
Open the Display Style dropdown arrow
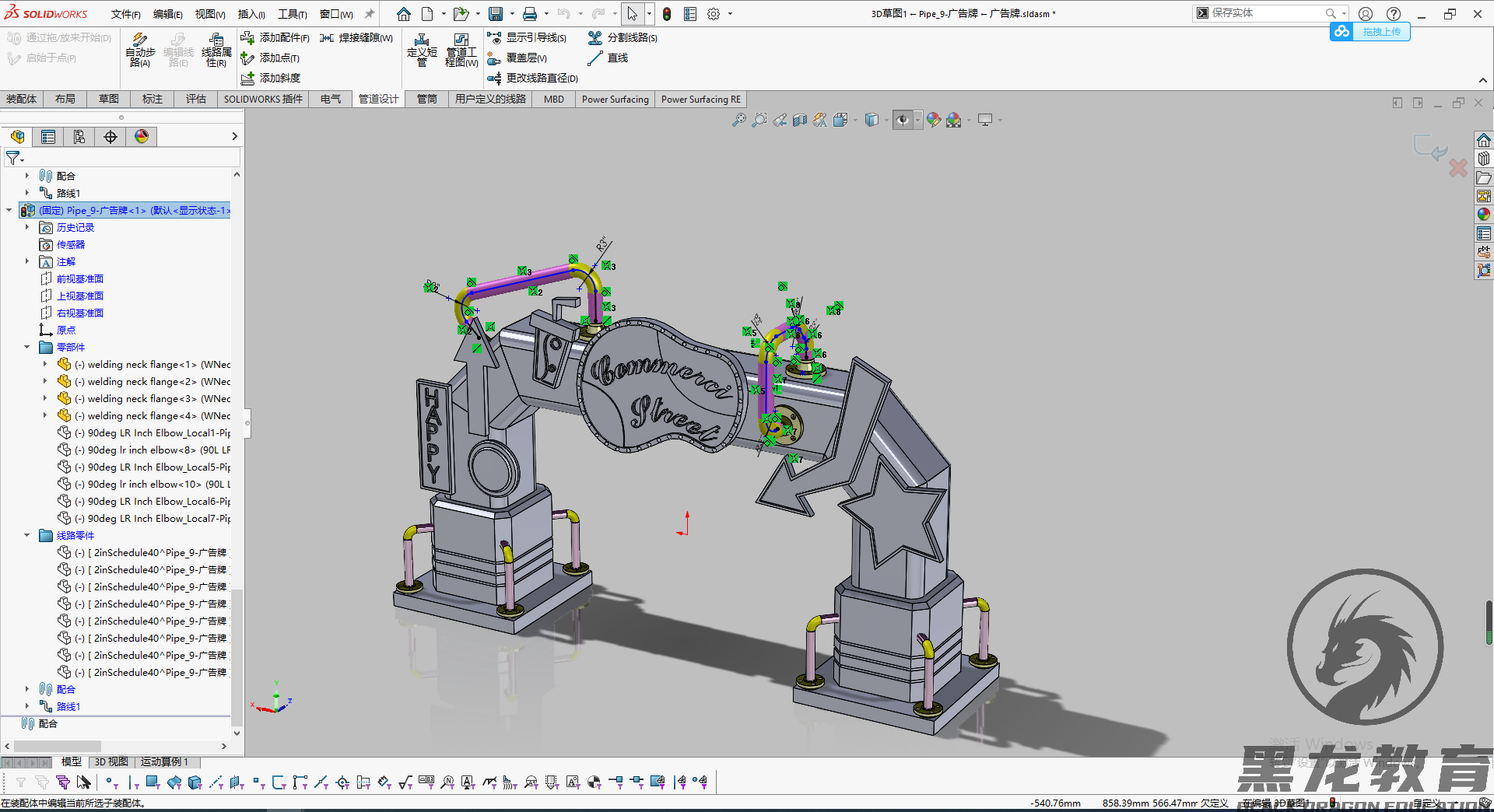[x=886, y=120]
